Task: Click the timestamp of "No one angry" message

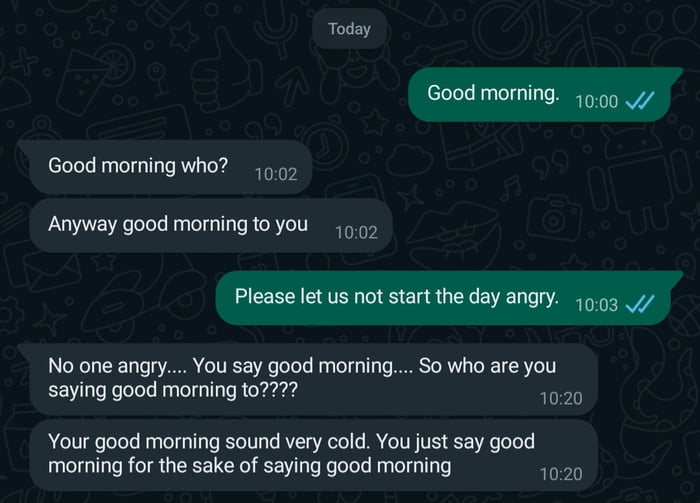Action: tap(560, 398)
